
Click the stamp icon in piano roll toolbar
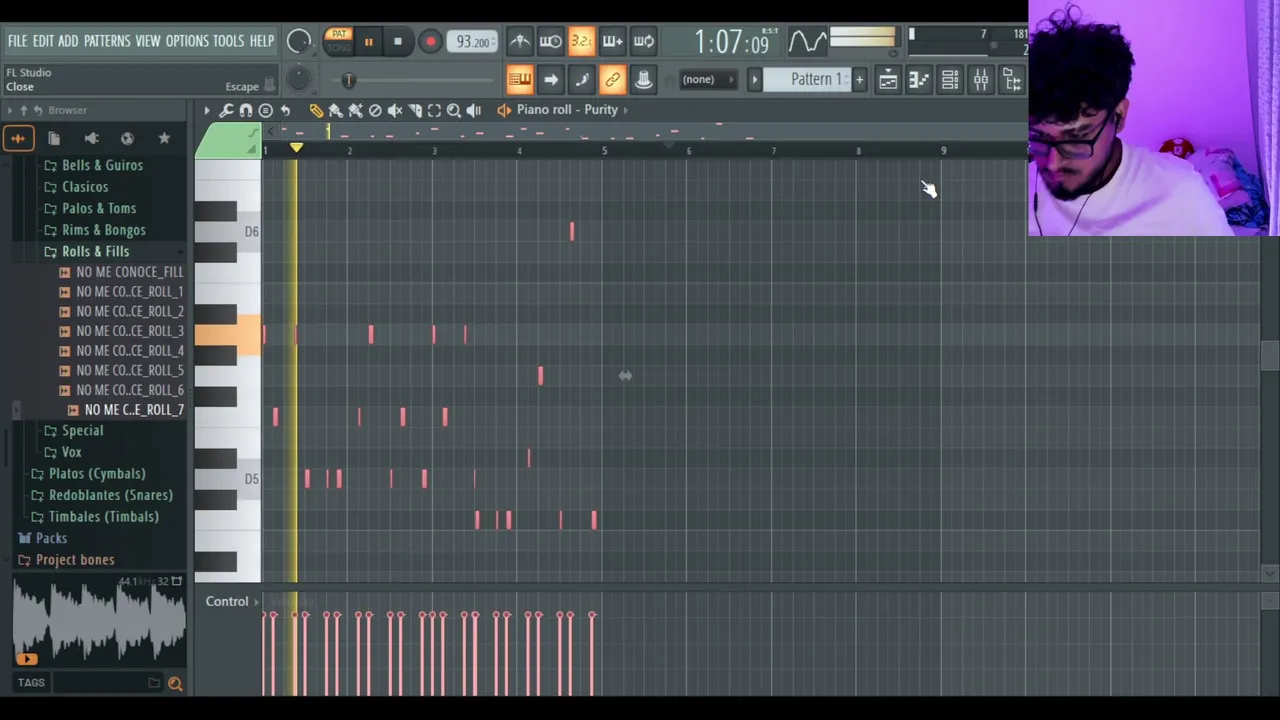point(265,110)
